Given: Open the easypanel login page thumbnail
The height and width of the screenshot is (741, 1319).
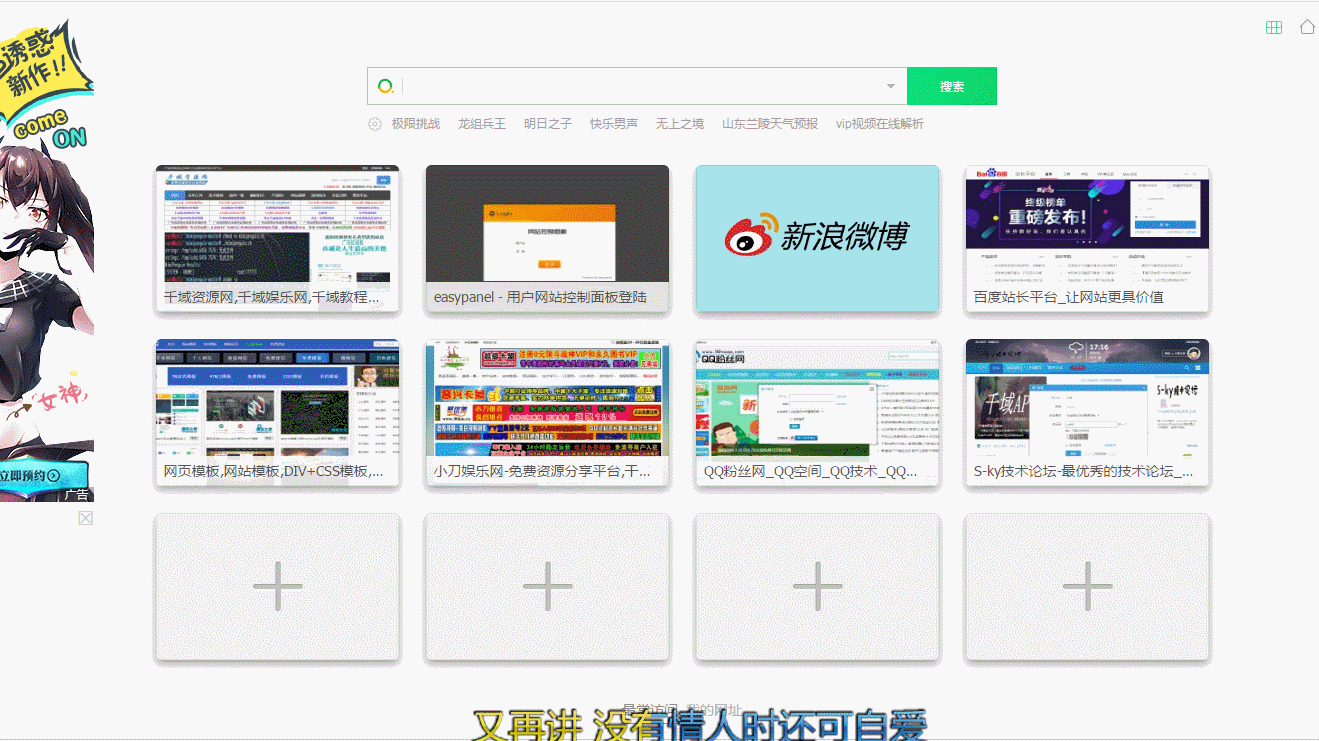Looking at the screenshot, I should pos(547,238).
